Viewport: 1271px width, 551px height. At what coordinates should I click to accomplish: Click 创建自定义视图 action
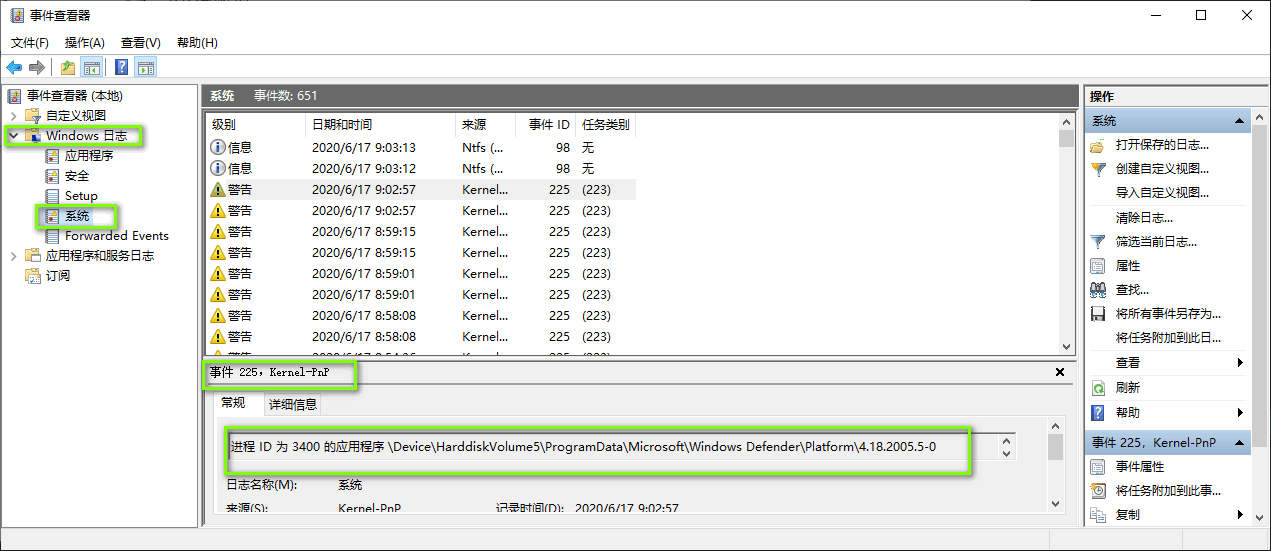point(1162,169)
